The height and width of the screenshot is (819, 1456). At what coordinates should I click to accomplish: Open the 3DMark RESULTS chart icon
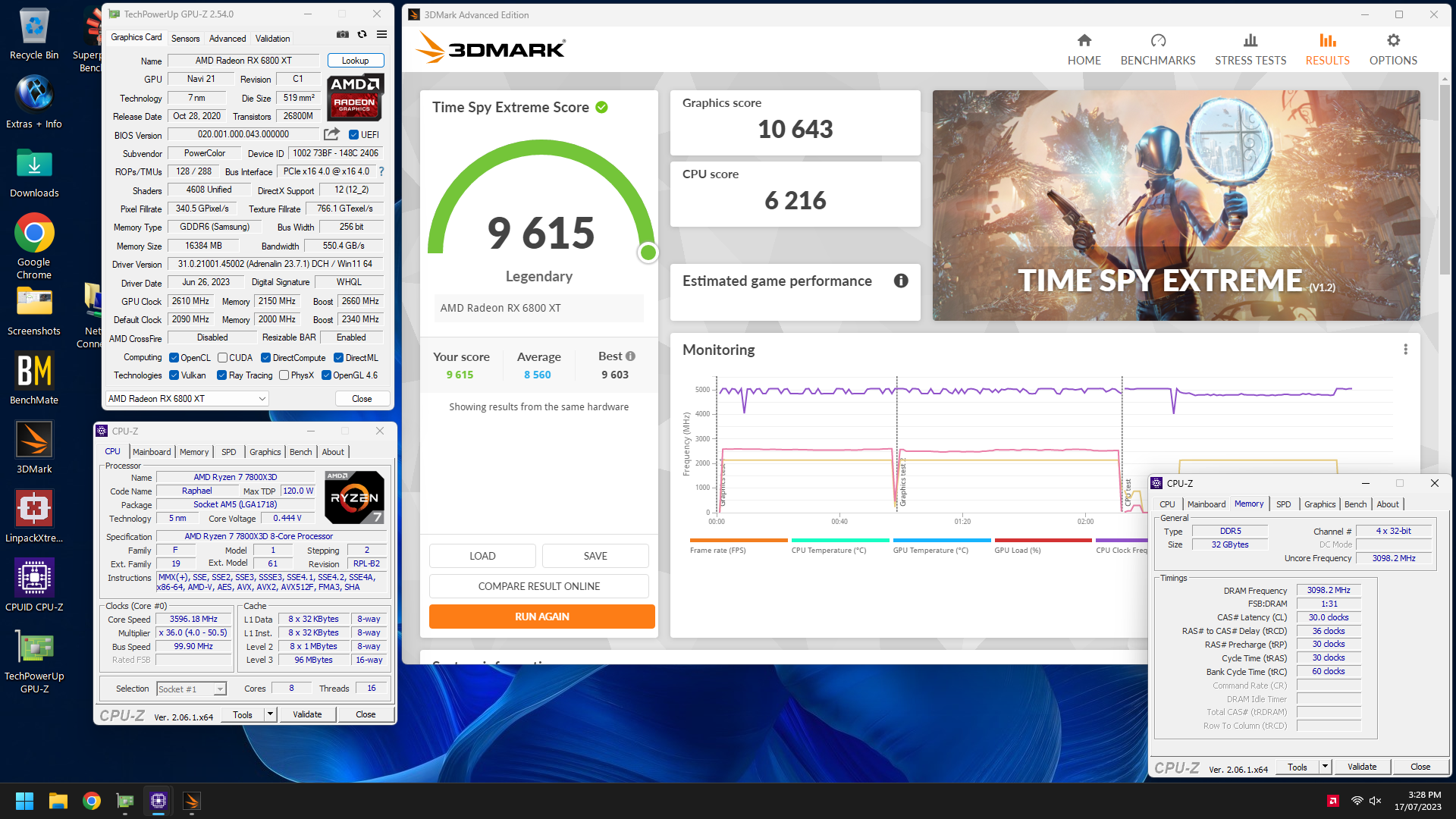[1328, 40]
